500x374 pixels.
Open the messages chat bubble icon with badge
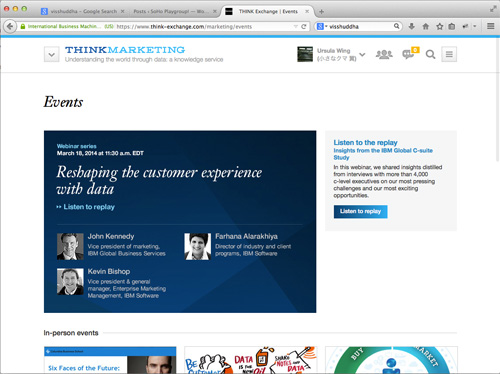pyautogui.click(x=409, y=54)
